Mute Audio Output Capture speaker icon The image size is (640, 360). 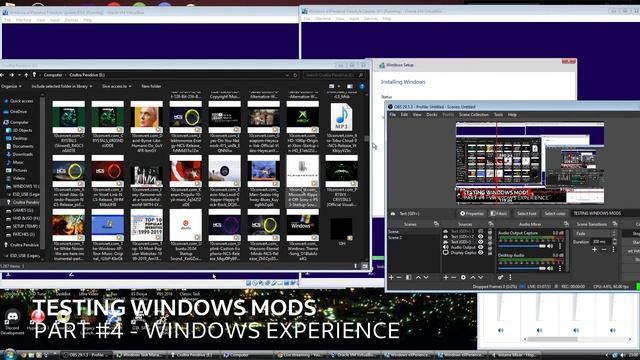[x=550, y=246]
